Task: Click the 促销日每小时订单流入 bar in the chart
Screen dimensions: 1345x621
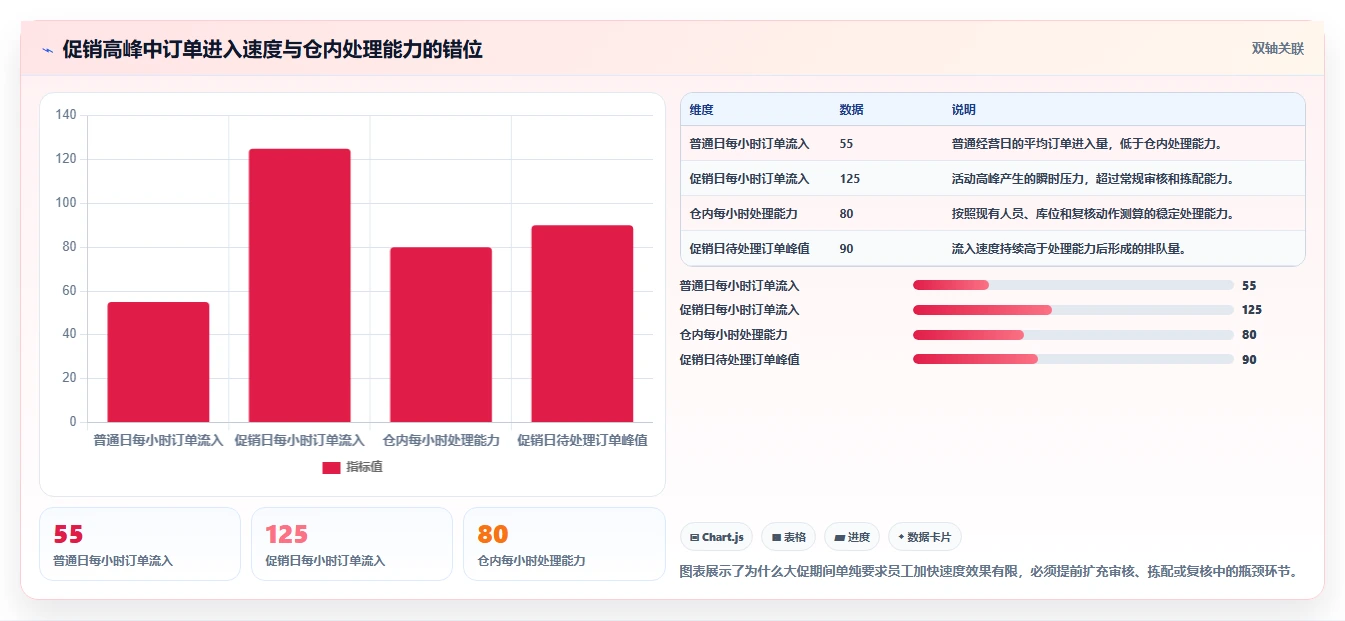Action: pyautogui.click(x=300, y=285)
